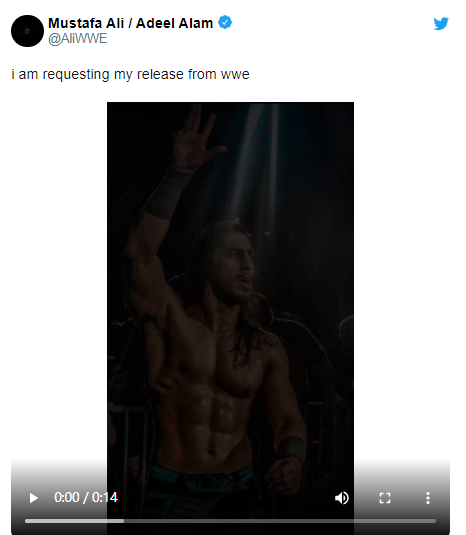
Task: Jump to the end of the video seek bar
Action: (435, 521)
